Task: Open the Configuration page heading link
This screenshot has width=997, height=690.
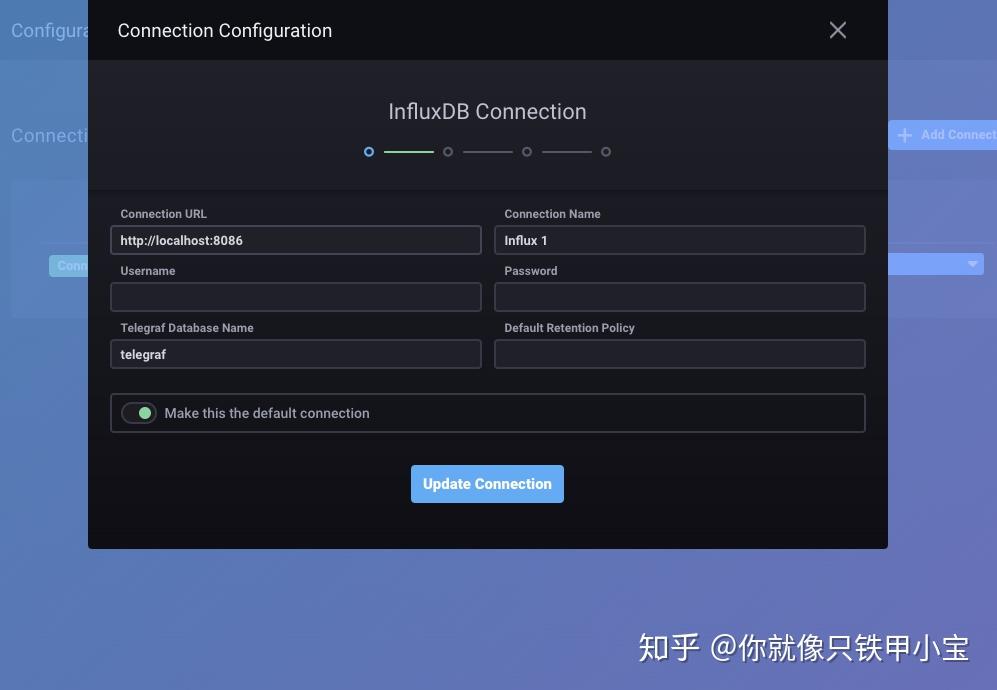Action: coord(45,30)
